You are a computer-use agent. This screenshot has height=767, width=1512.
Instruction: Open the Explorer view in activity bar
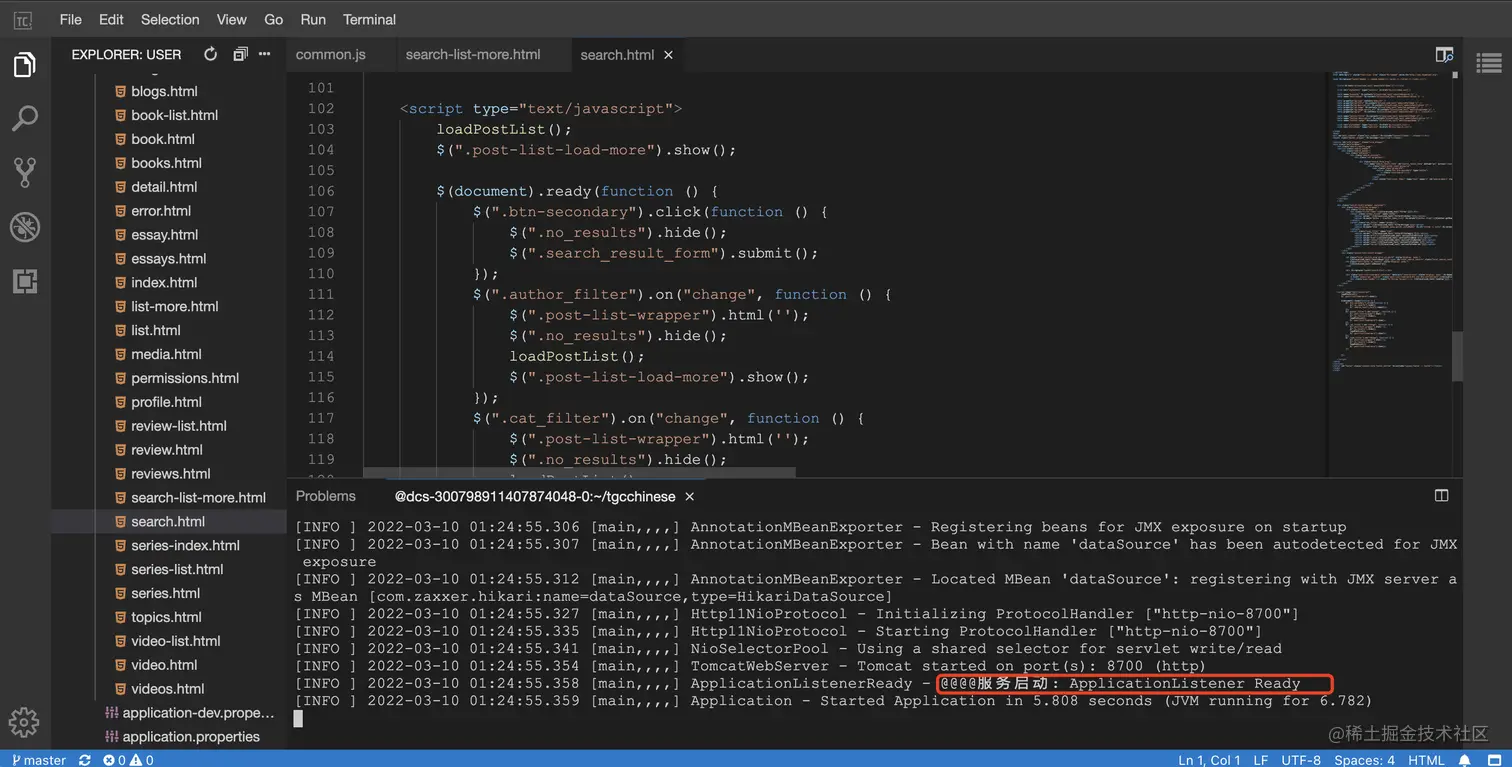pyautogui.click(x=24, y=65)
